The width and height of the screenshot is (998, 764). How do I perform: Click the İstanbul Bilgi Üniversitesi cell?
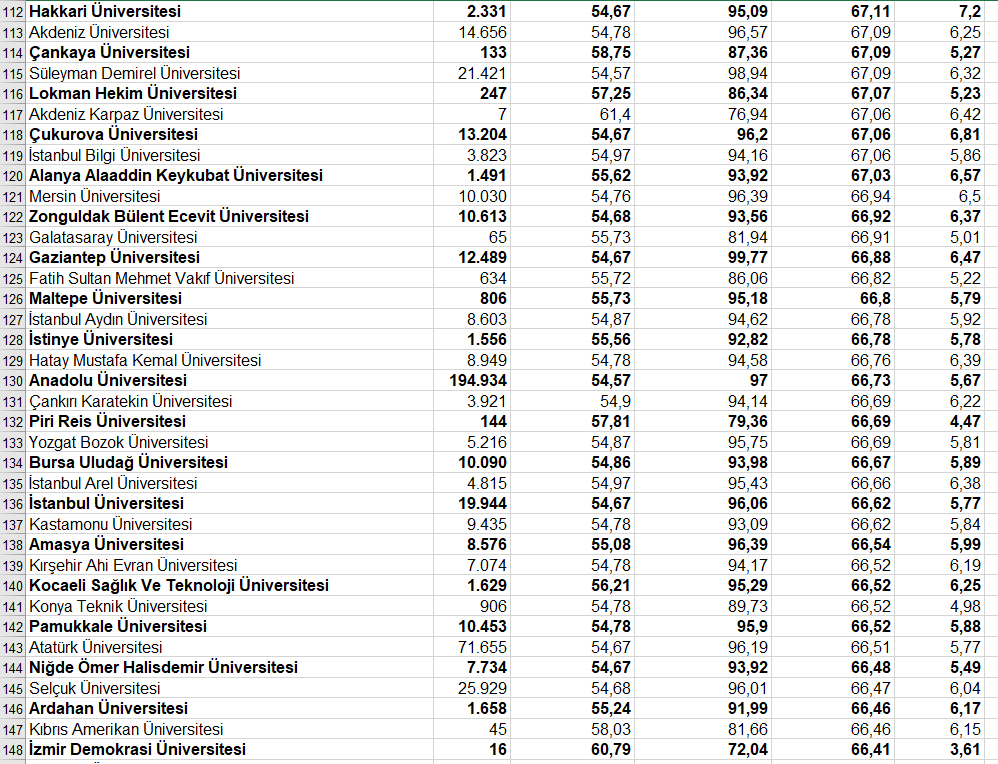point(229,155)
